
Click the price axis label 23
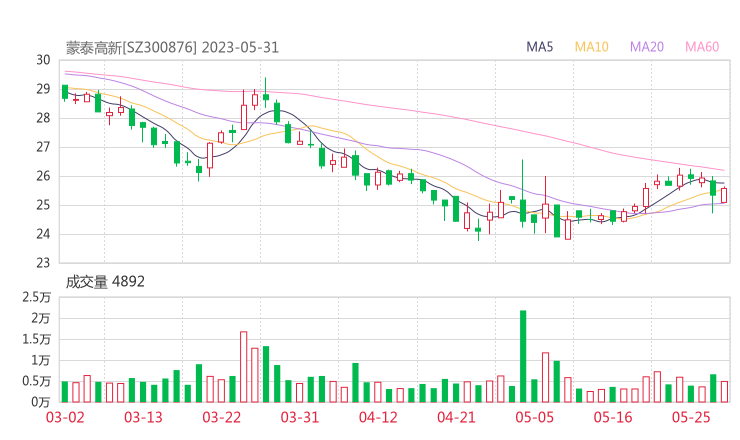pos(43,263)
